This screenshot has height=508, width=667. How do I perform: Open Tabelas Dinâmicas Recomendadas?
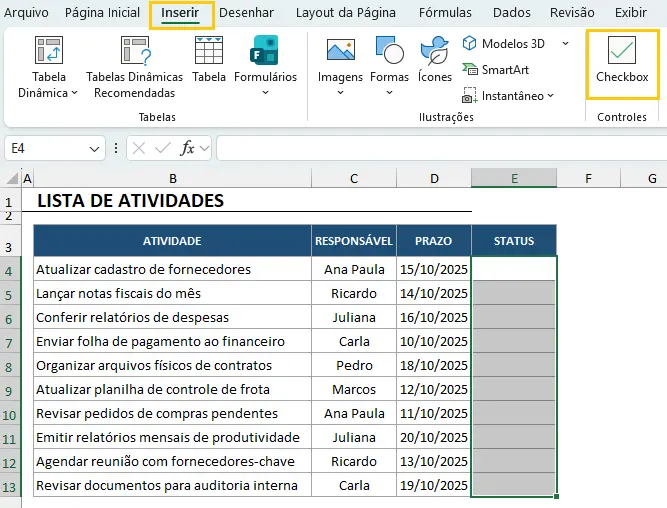(134, 51)
